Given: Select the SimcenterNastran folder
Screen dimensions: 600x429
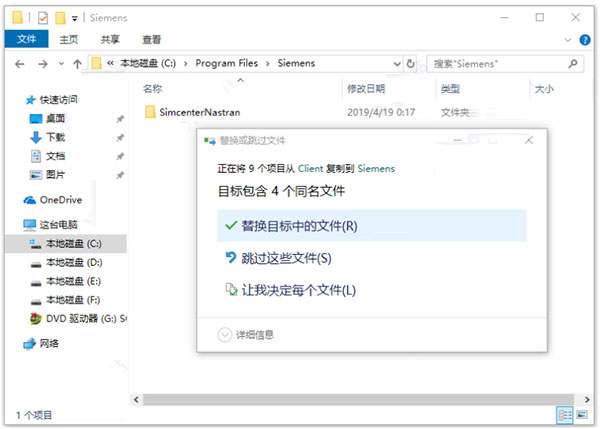Looking at the screenshot, I should click(x=193, y=112).
